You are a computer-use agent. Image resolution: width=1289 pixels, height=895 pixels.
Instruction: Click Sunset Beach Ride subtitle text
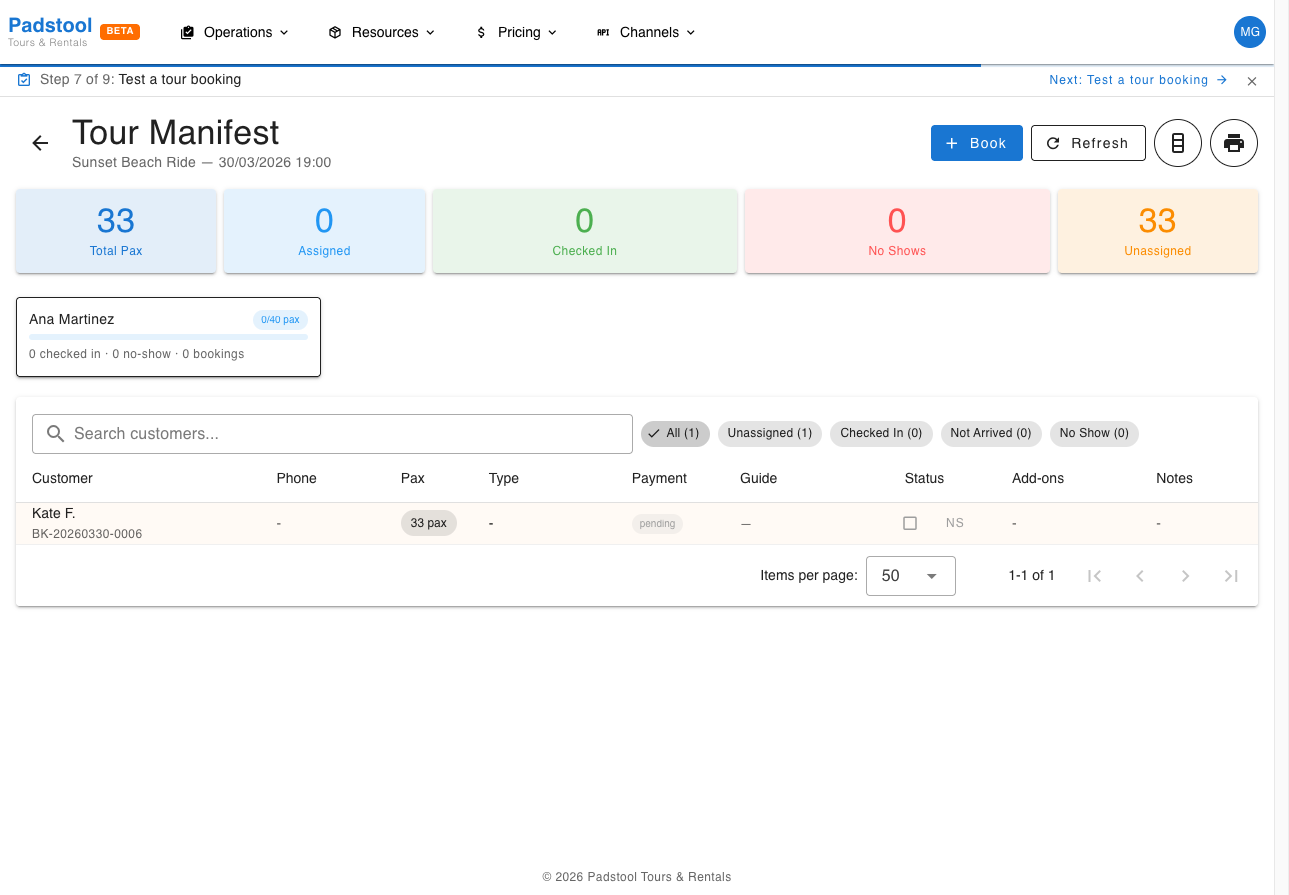pyautogui.click(x=201, y=162)
